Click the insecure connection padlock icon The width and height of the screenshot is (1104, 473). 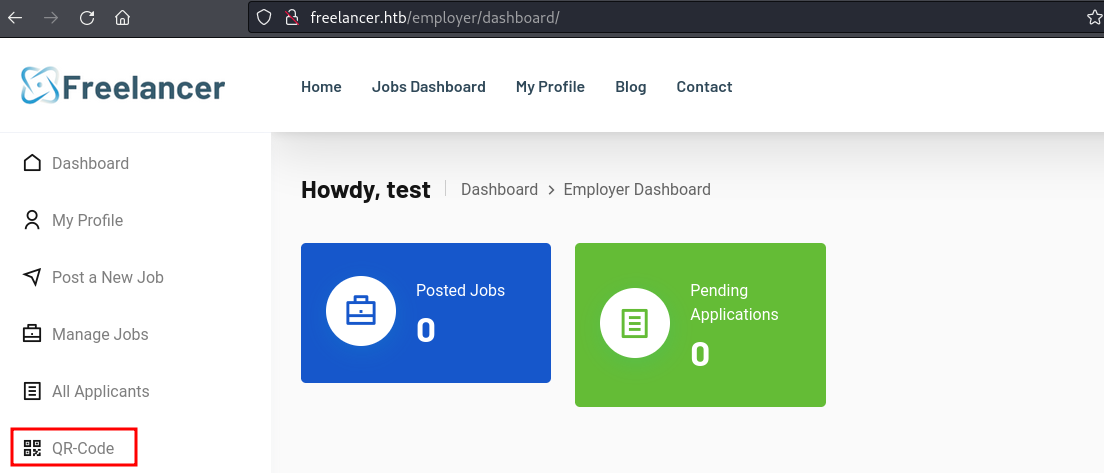(291, 17)
